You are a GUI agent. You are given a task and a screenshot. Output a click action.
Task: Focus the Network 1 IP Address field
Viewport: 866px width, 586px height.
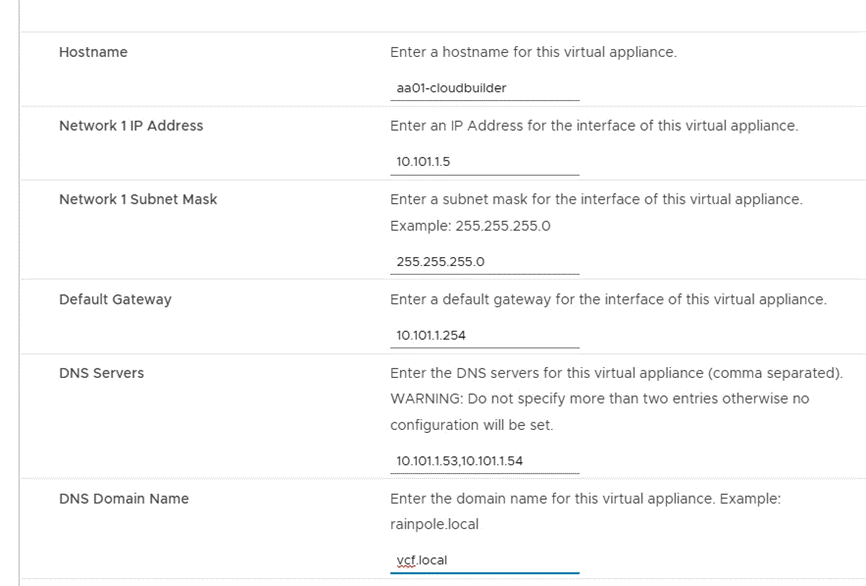pos(484,162)
